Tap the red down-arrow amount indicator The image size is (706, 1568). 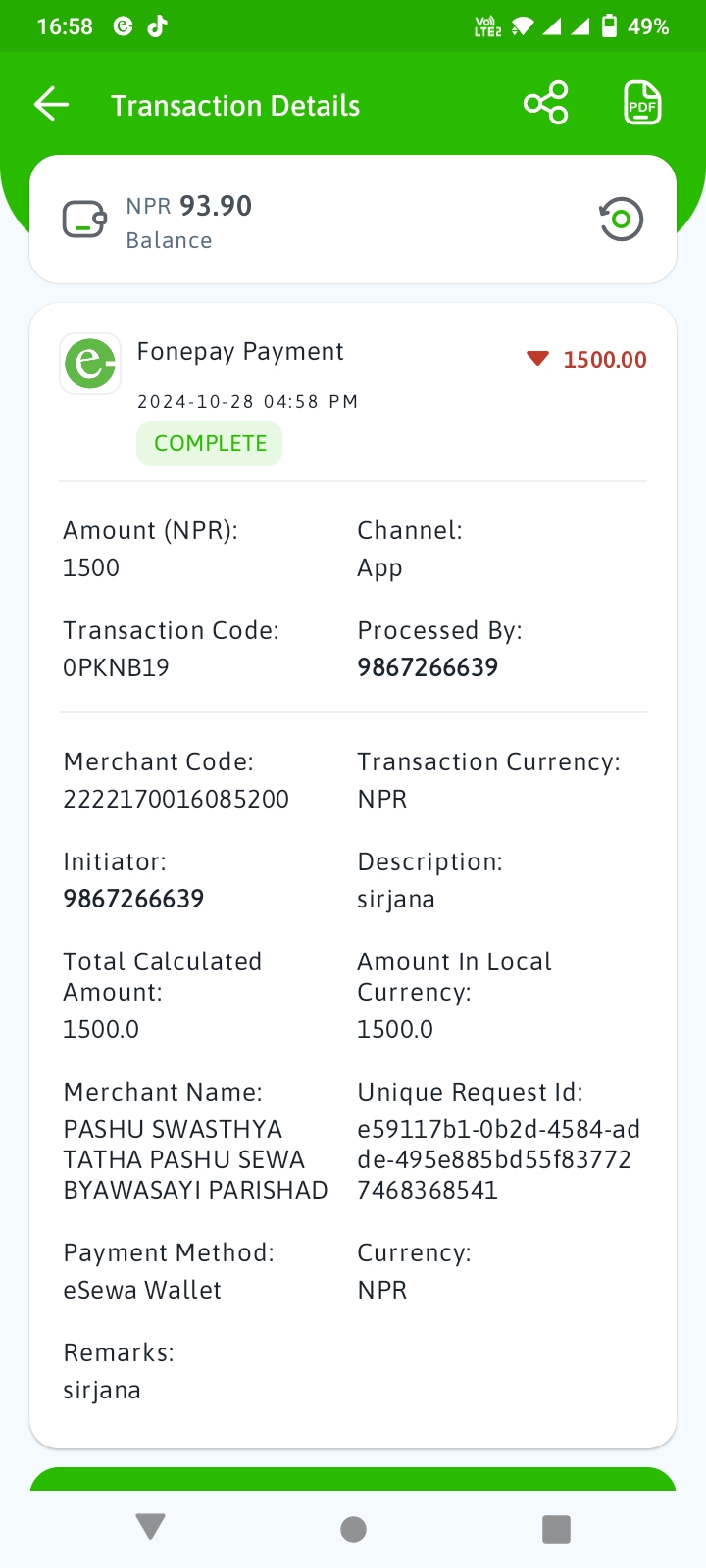537,359
